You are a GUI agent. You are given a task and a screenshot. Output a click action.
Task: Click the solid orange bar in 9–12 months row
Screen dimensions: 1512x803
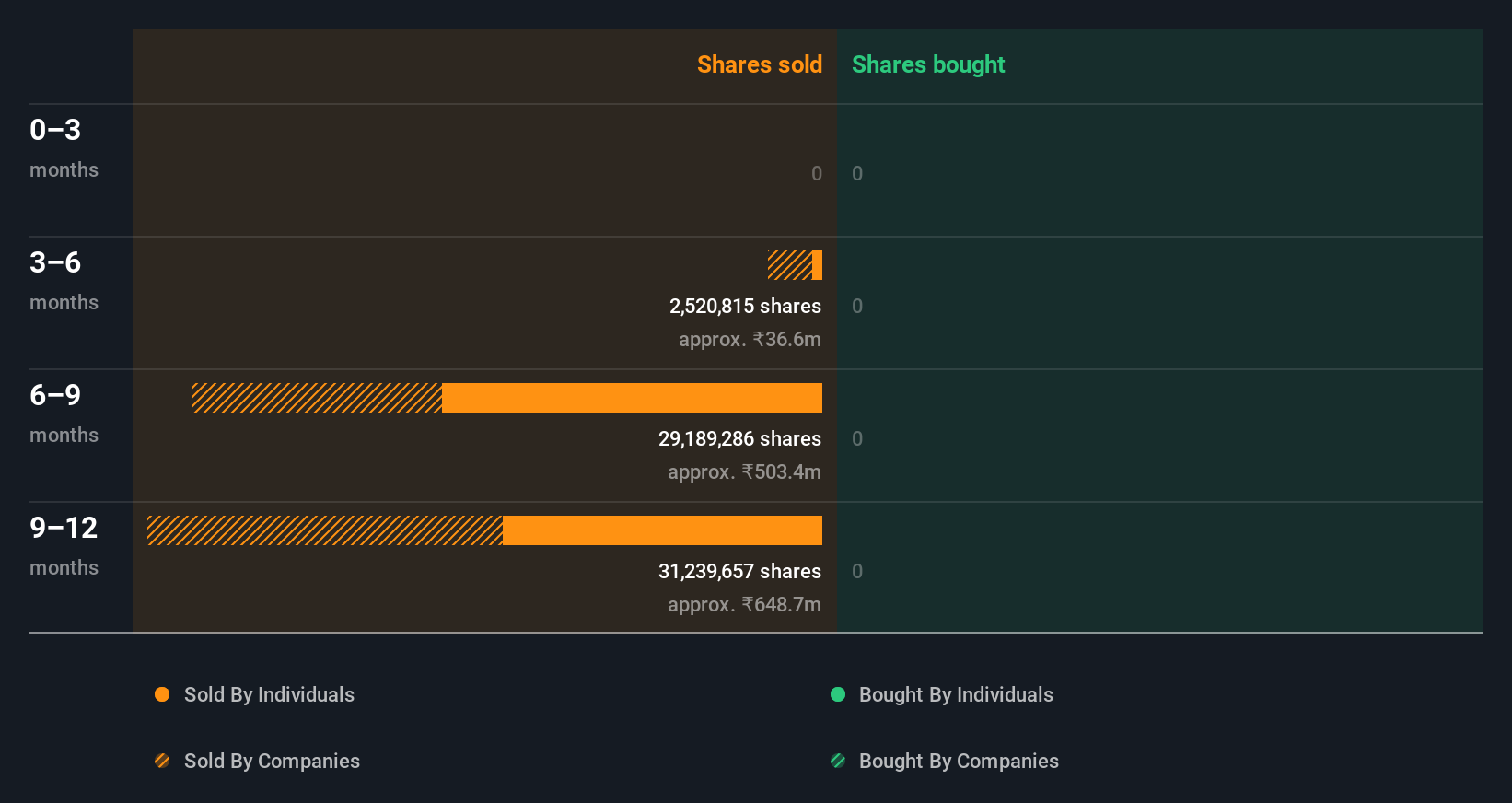(662, 530)
